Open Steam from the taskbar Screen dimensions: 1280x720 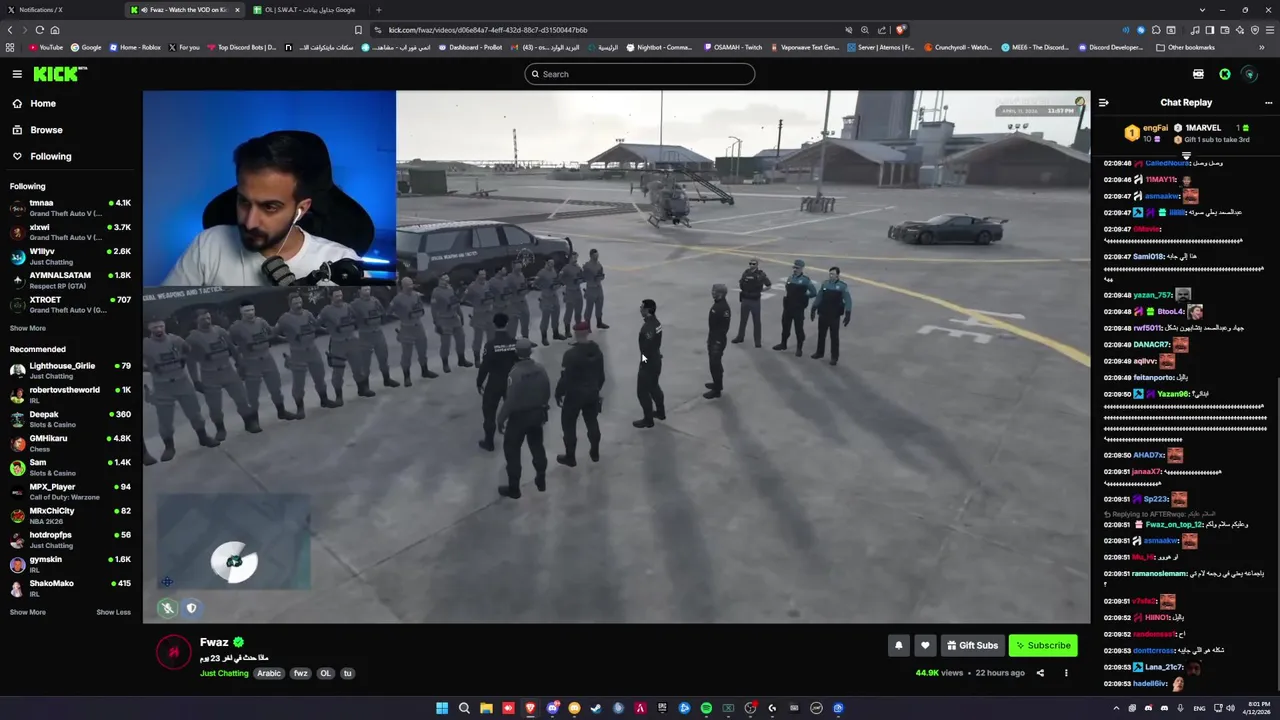point(596,708)
